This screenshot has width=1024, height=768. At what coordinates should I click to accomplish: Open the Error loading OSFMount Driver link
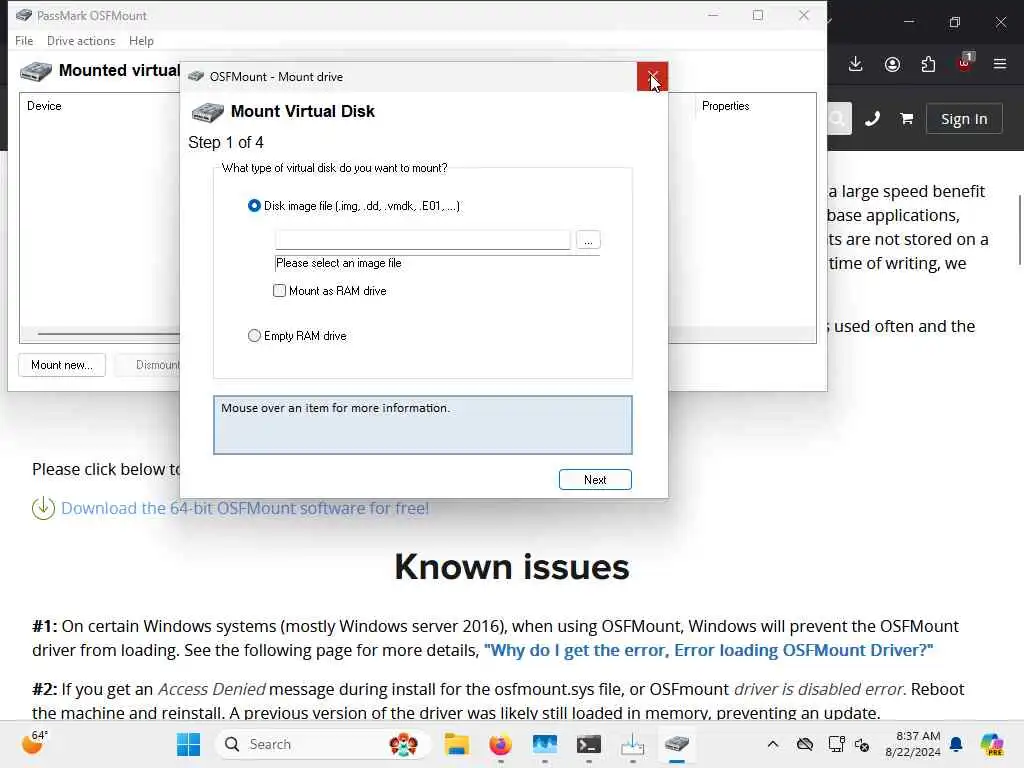[x=709, y=650]
